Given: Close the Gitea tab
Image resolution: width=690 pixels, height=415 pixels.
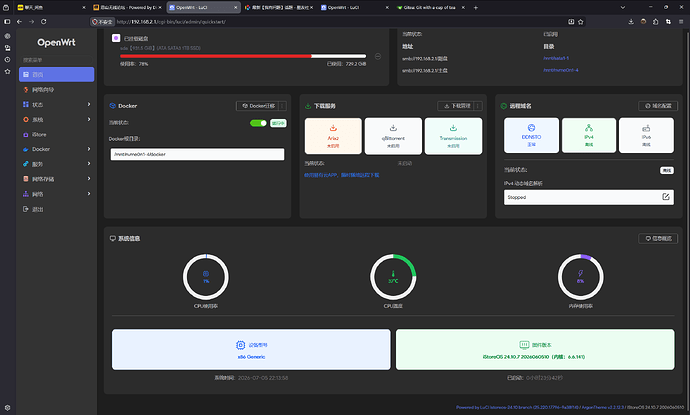Looking at the screenshot, I should coord(463,7).
